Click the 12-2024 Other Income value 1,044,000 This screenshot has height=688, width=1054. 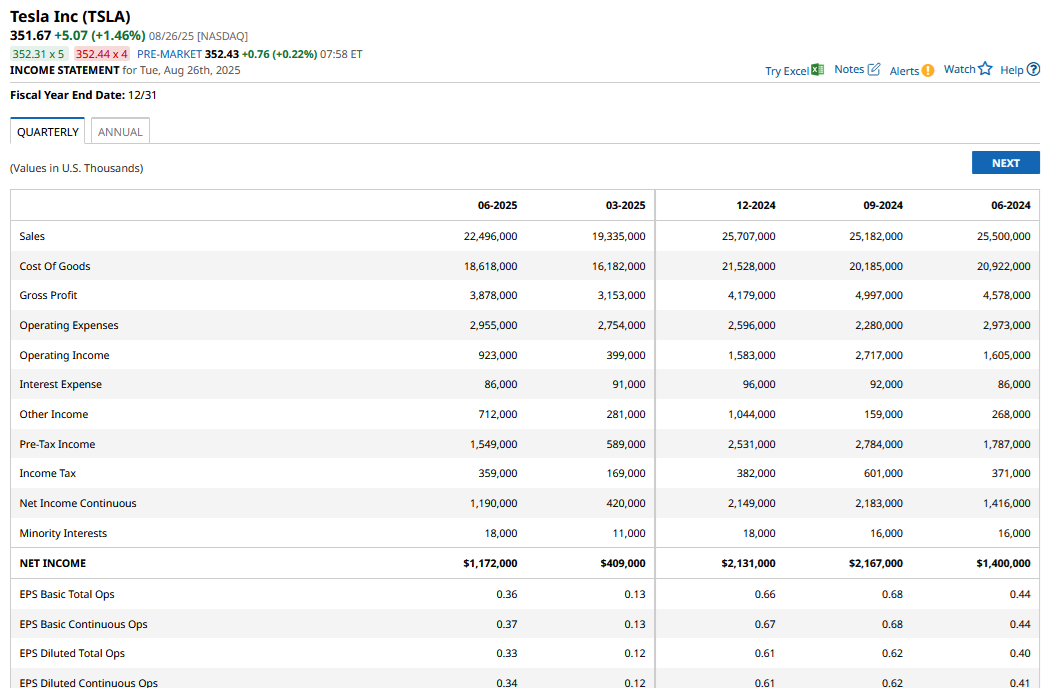point(752,415)
